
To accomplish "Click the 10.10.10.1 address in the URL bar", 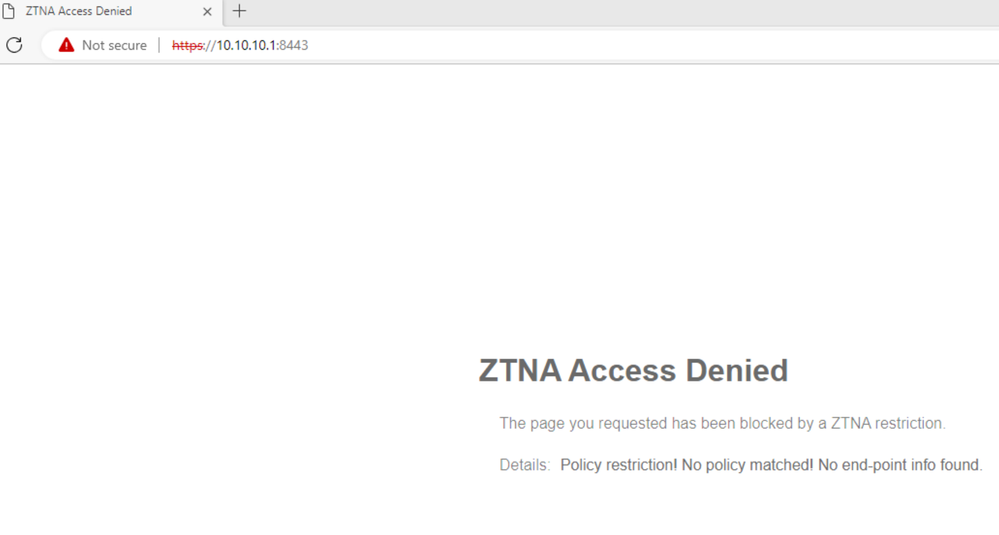I will (246, 45).
